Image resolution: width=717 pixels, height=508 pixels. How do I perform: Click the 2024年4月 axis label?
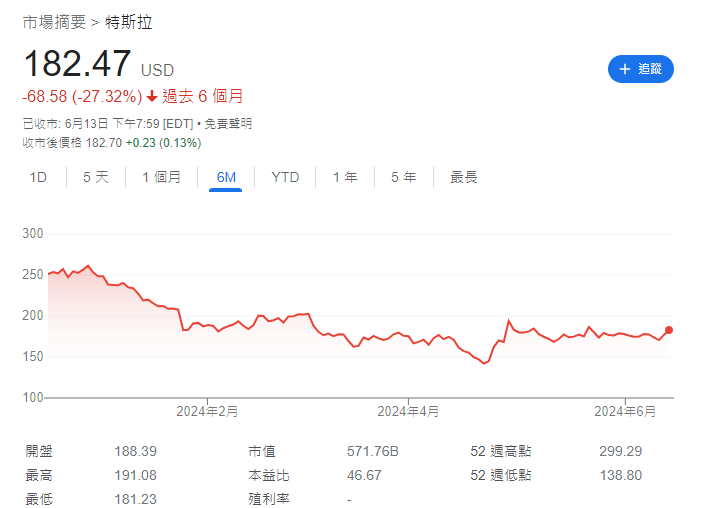[408, 411]
